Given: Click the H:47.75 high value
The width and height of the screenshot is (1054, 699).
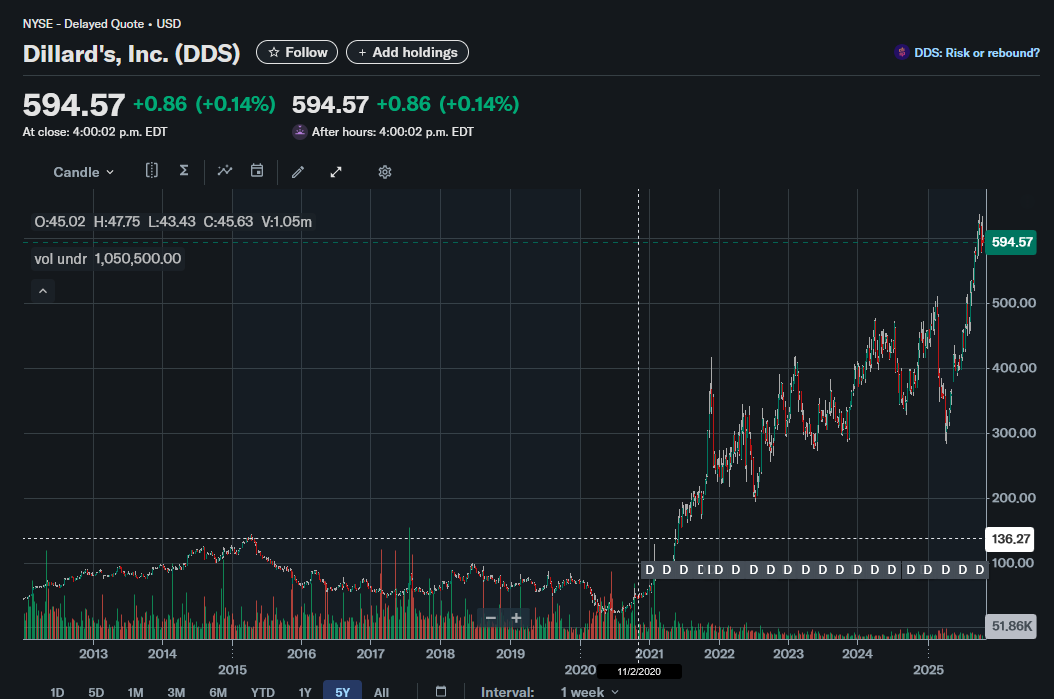Looking at the screenshot, I should [117, 222].
